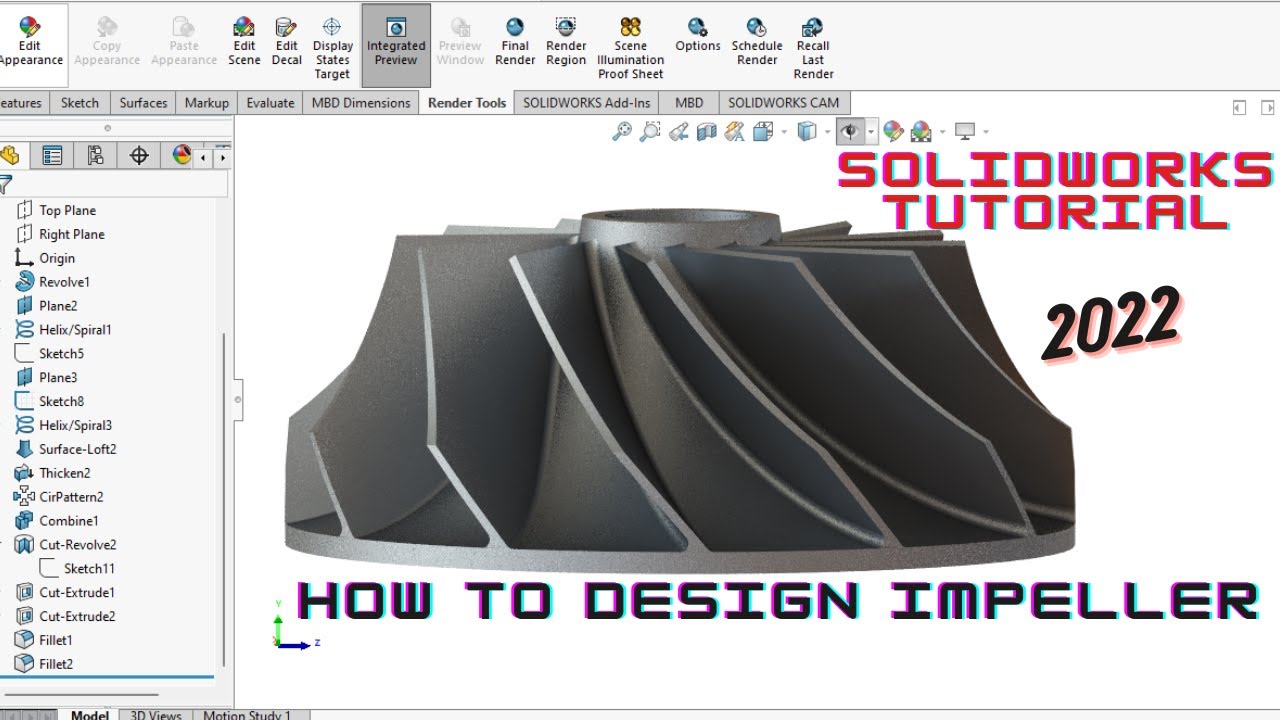Open the View Orientation cube menu

pos(764,131)
